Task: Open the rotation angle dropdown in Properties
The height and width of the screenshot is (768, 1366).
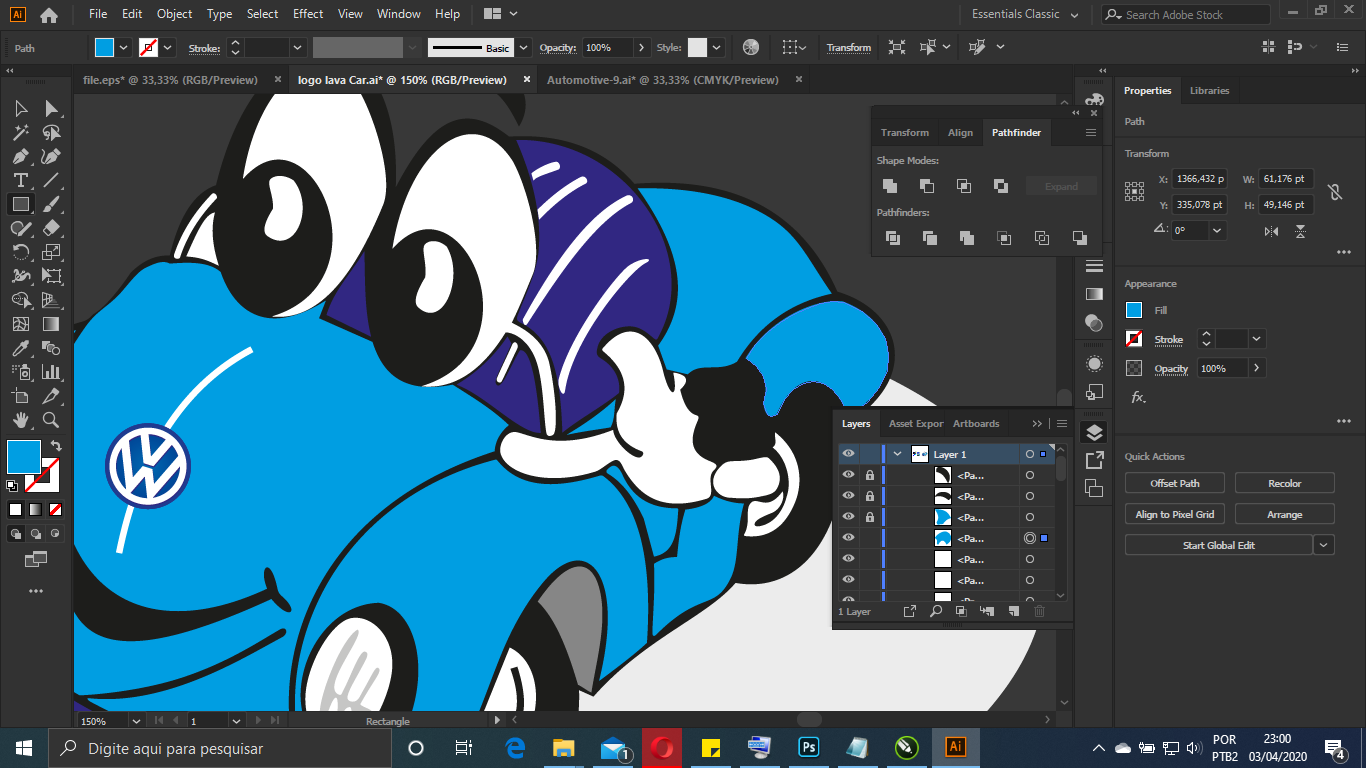Action: (1217, 230)
